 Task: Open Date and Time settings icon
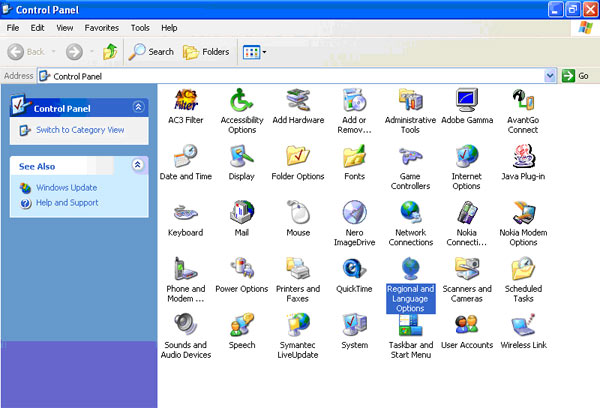pos(186,157)
